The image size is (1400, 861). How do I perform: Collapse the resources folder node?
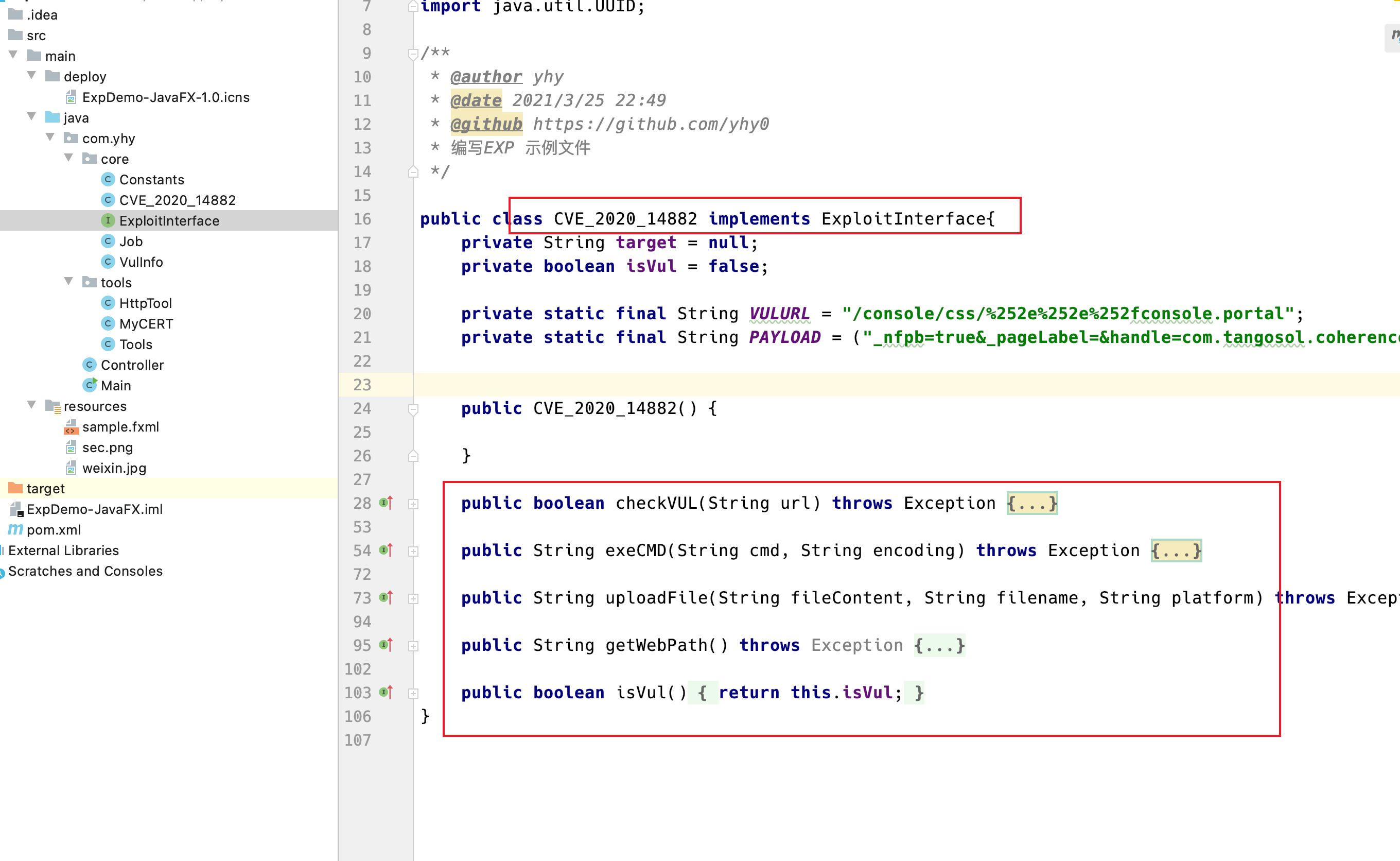click(x=32, y=405)
